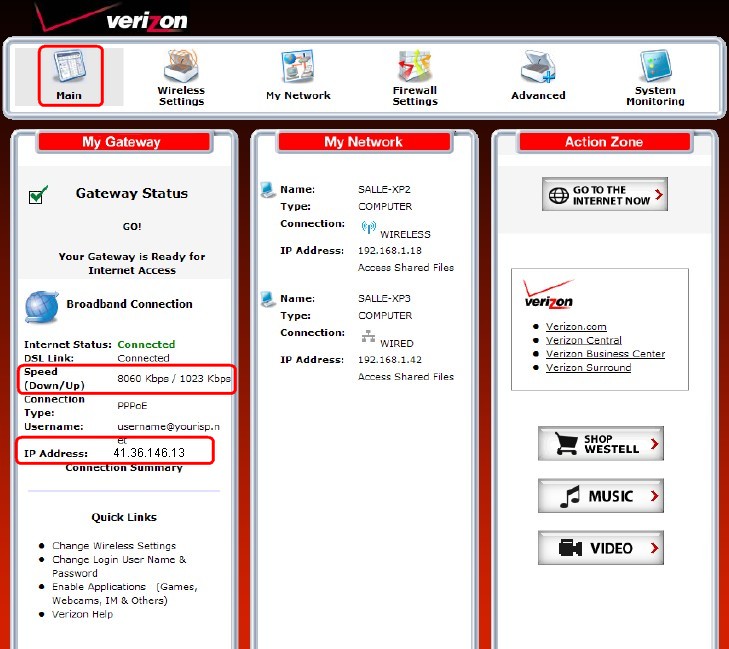Select the My Network navigation icon
This screenshot has height=649, width=729.
(298, 66)
